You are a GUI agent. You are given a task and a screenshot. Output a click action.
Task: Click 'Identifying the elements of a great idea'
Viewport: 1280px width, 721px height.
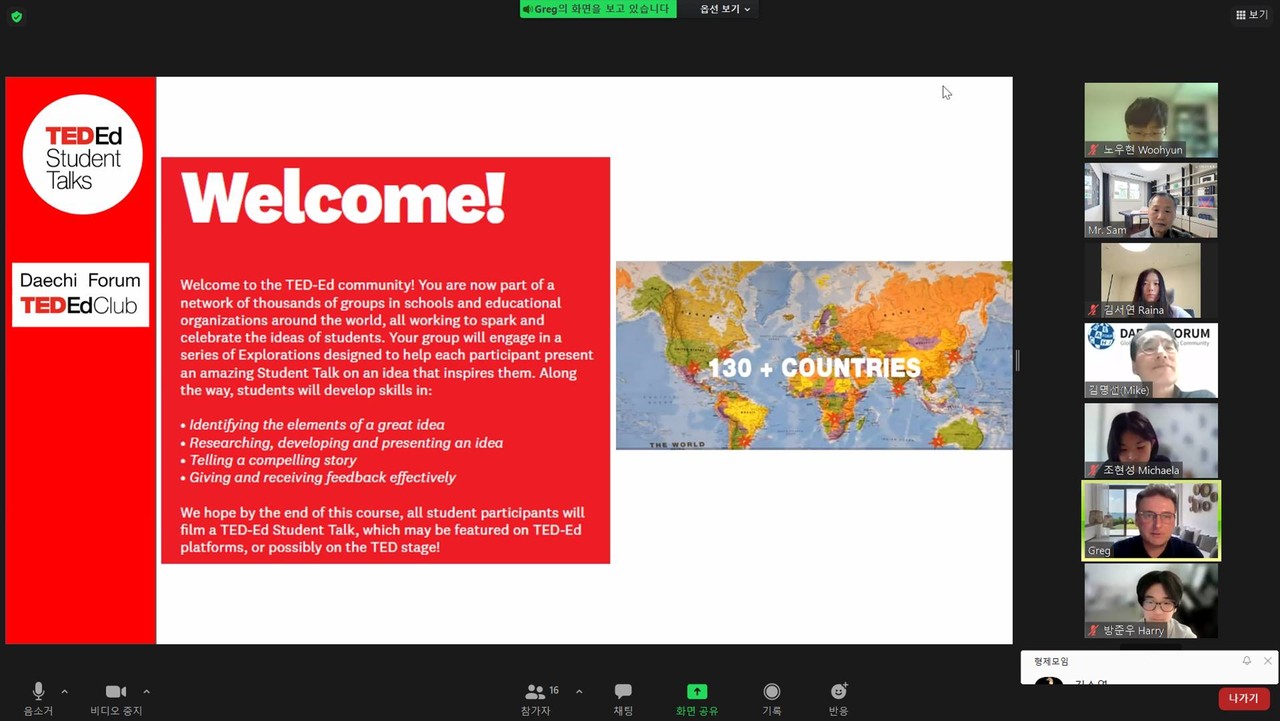pos(312,424)
